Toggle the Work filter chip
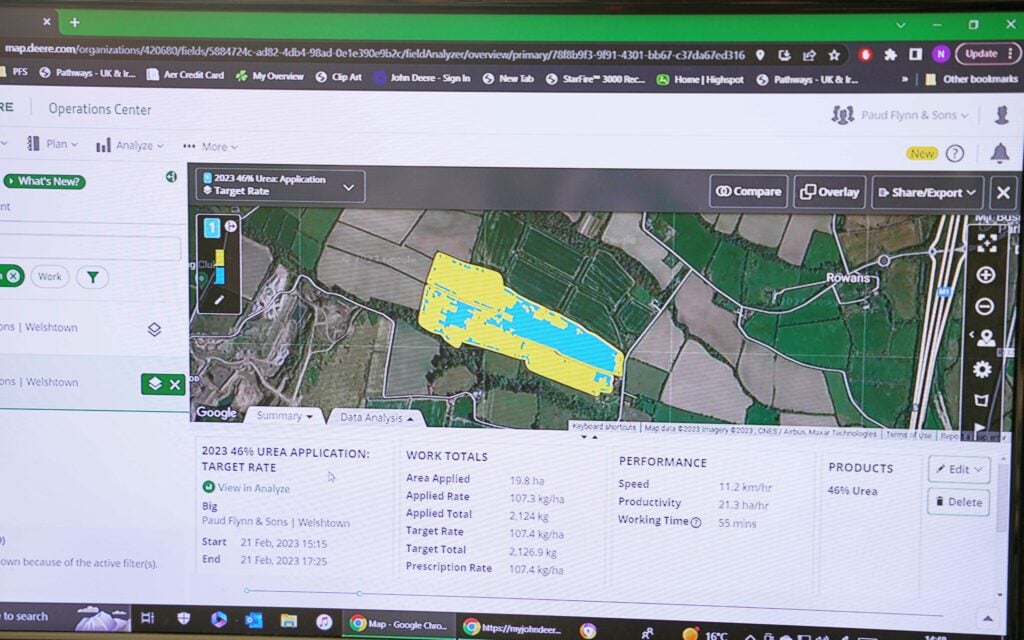1024x640 pixels. (x=49, y=277)
